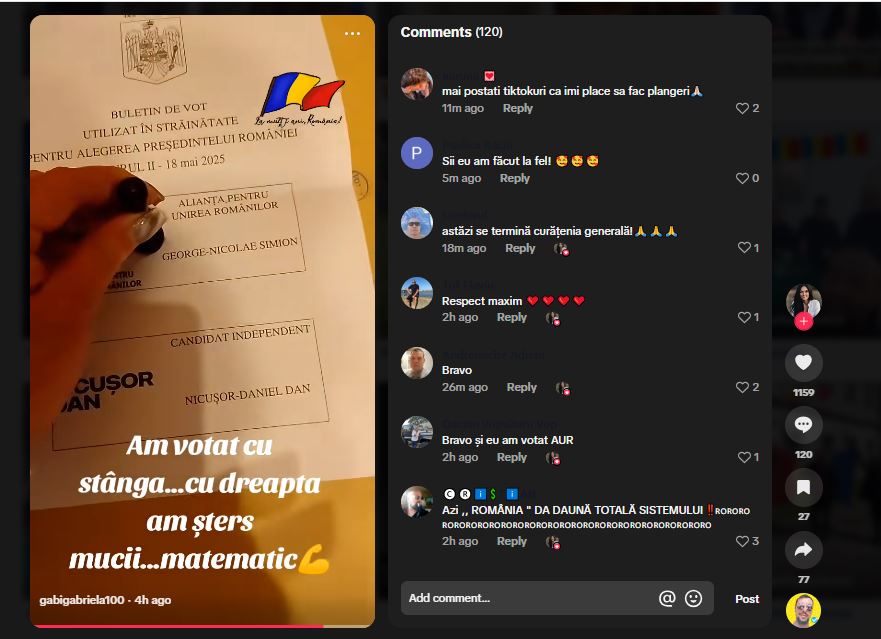The width and height of the screenshot is (881, 639).
Task: Share the video with the arrow icon
Action: (x=803, y=550)
